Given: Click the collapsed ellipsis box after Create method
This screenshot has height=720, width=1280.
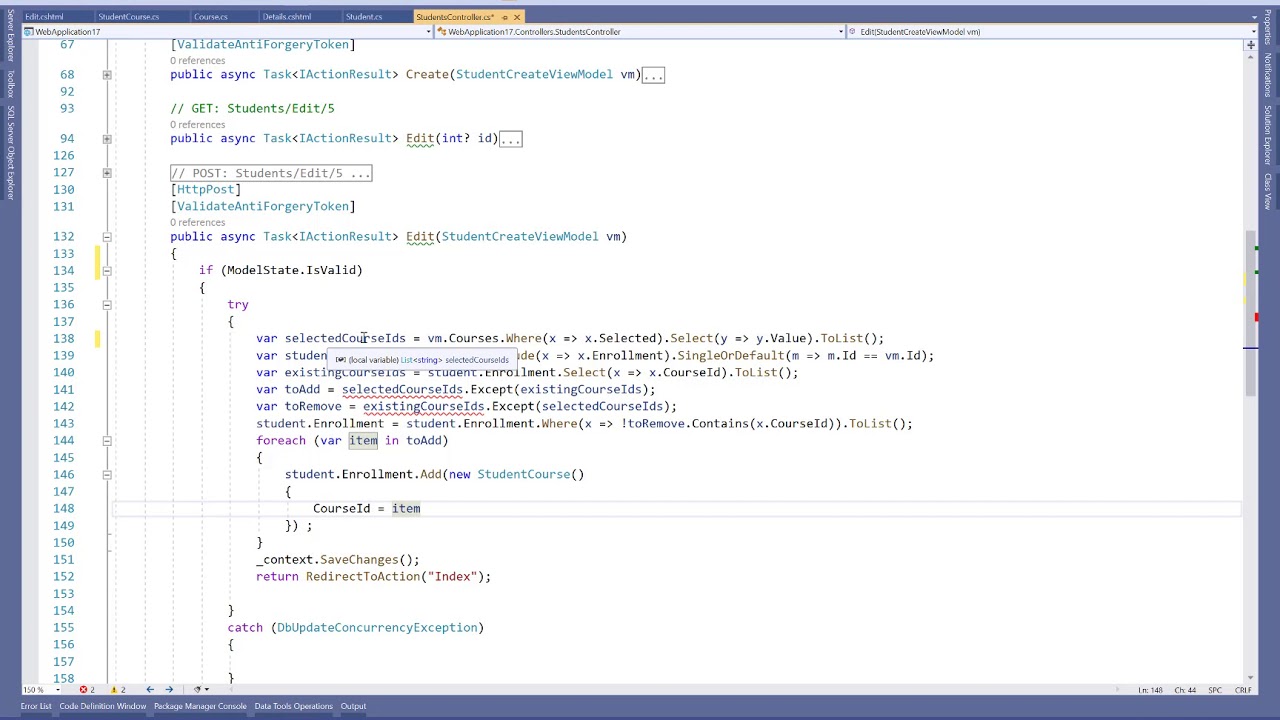Looking at the screenshot, I should point(653,75).
